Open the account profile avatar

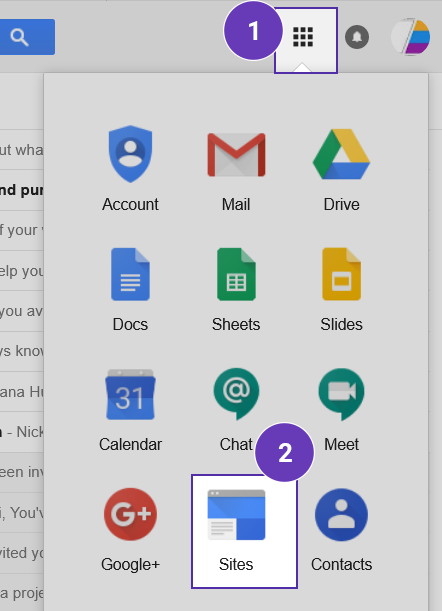click(x=410, y=37)
